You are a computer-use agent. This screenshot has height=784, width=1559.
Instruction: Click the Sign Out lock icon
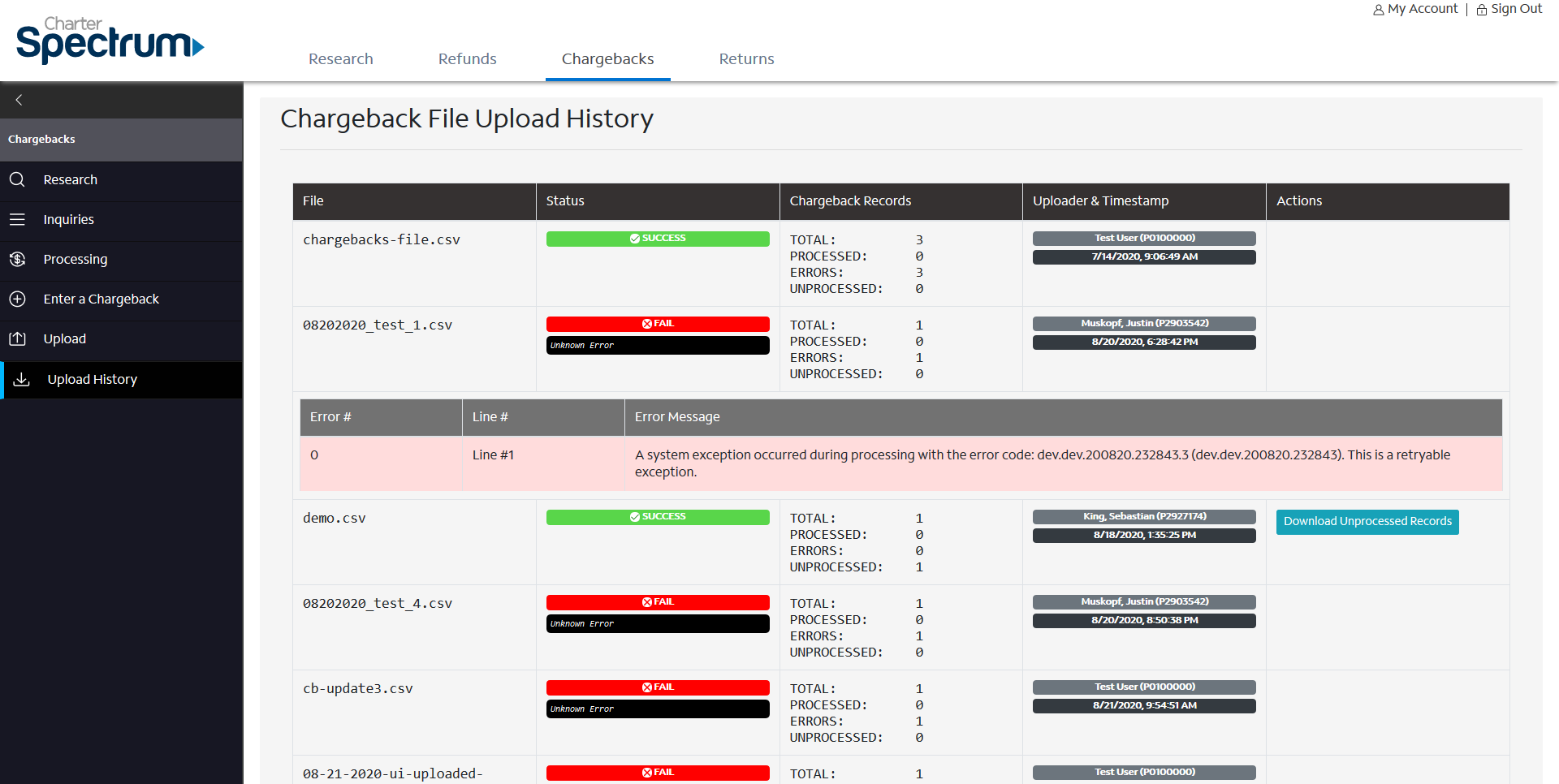pyautogui.click(x=1482, y=10)
